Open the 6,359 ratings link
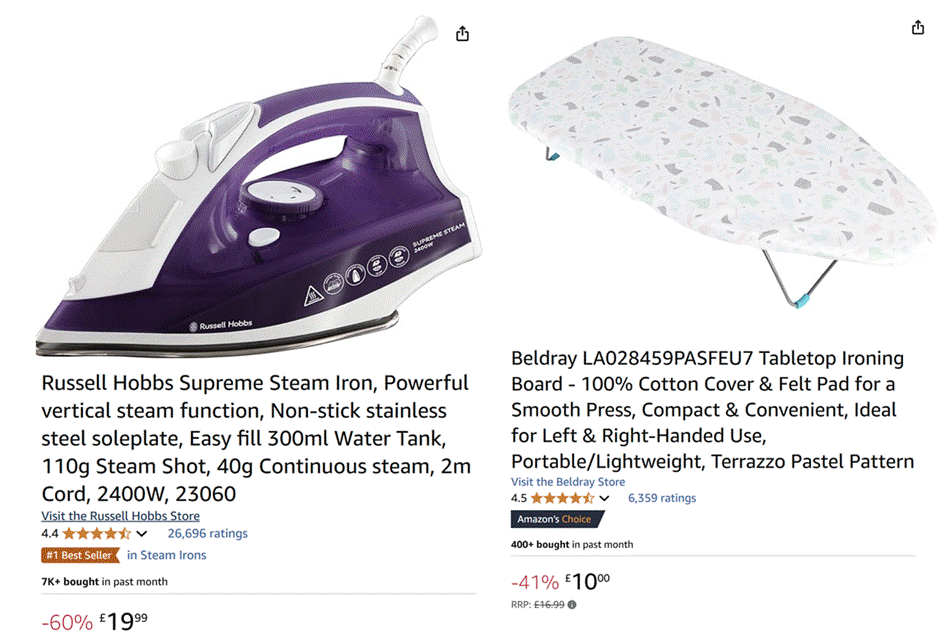The height and width of the screenshot is (635, 952). (662, 498)
